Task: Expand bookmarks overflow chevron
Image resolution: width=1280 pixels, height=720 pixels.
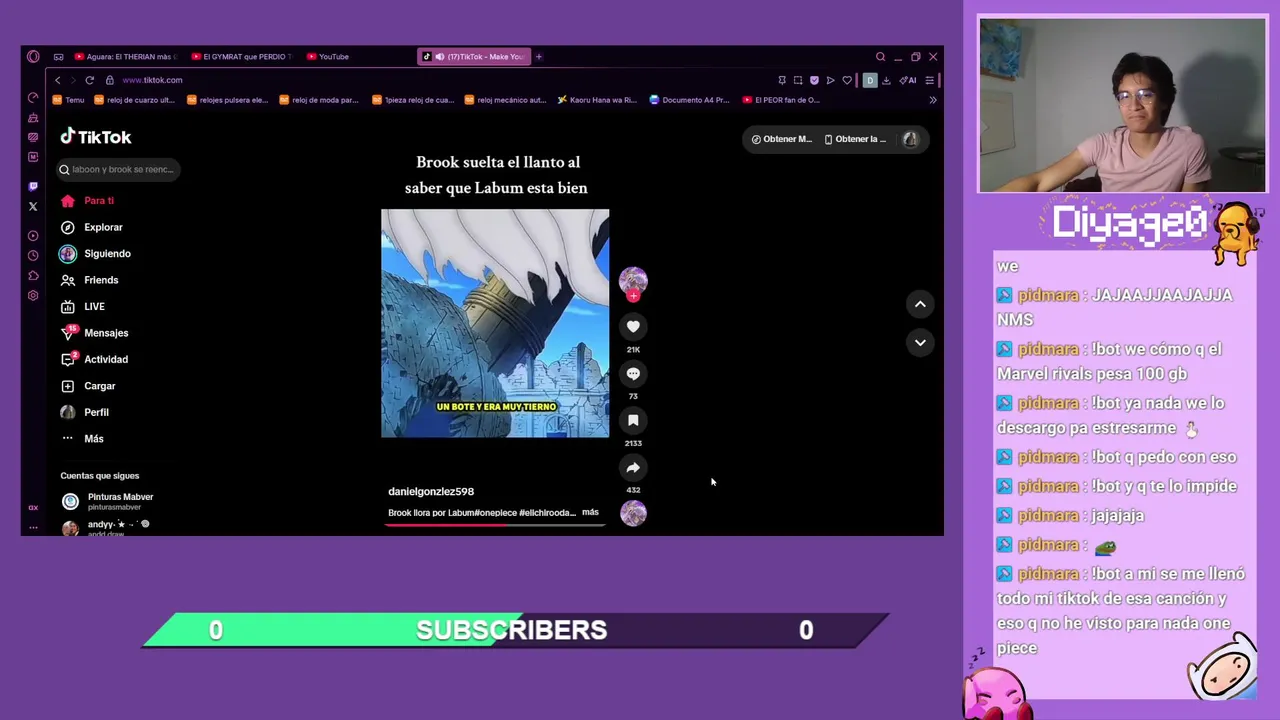Action: click(933, 100)
